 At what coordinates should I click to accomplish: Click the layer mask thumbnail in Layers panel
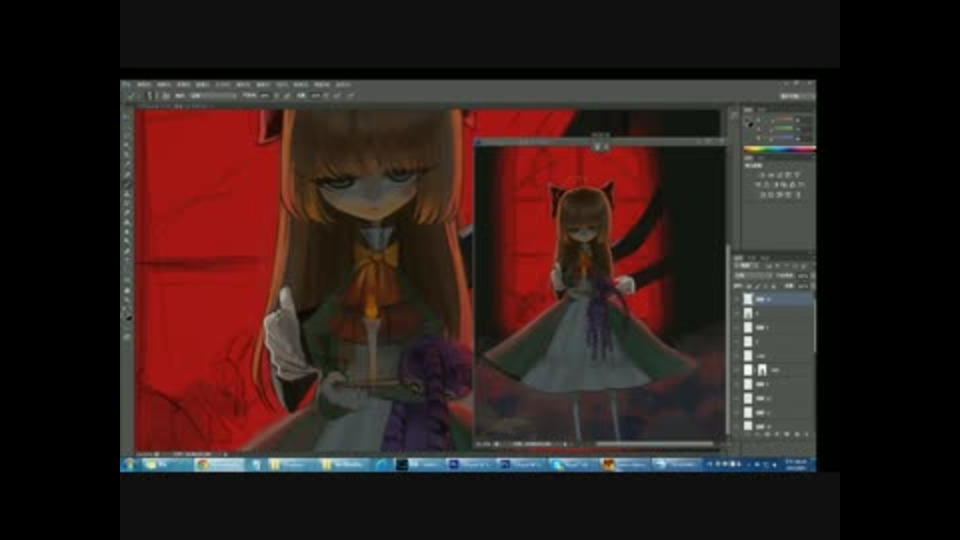[762, 370]
